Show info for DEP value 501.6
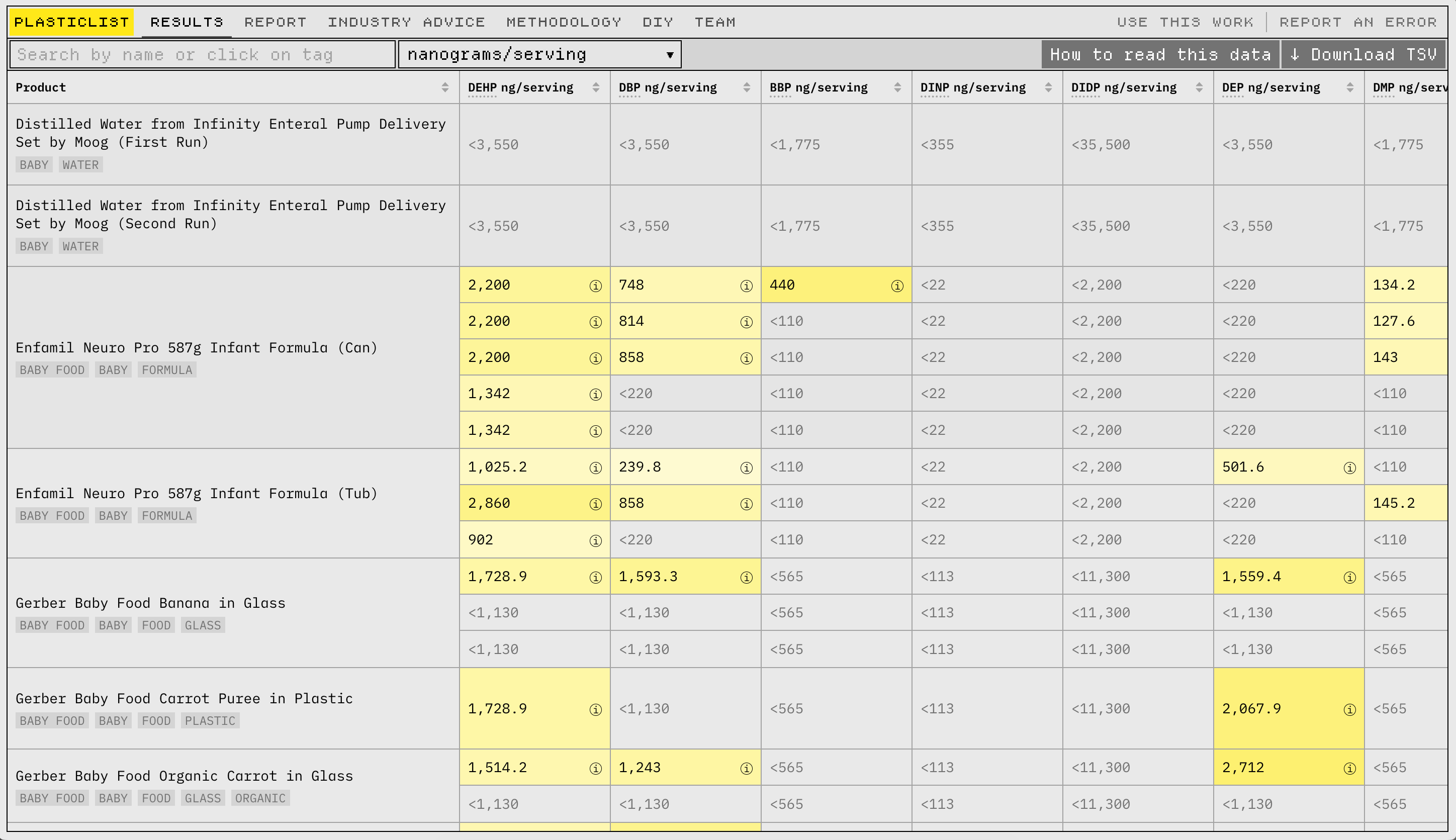Viewport: 1456px width, 840px height. [1350, 468]
